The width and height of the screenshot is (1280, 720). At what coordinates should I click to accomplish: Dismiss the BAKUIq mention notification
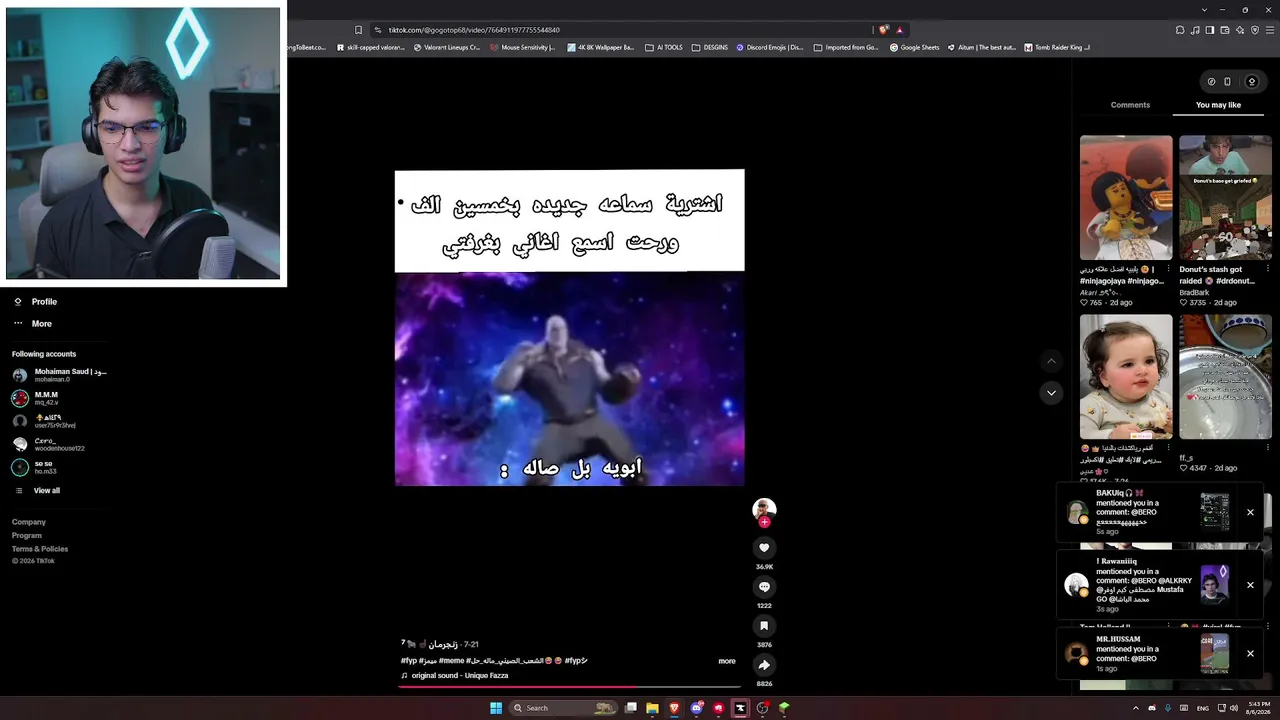click(x=1250, y=512)
